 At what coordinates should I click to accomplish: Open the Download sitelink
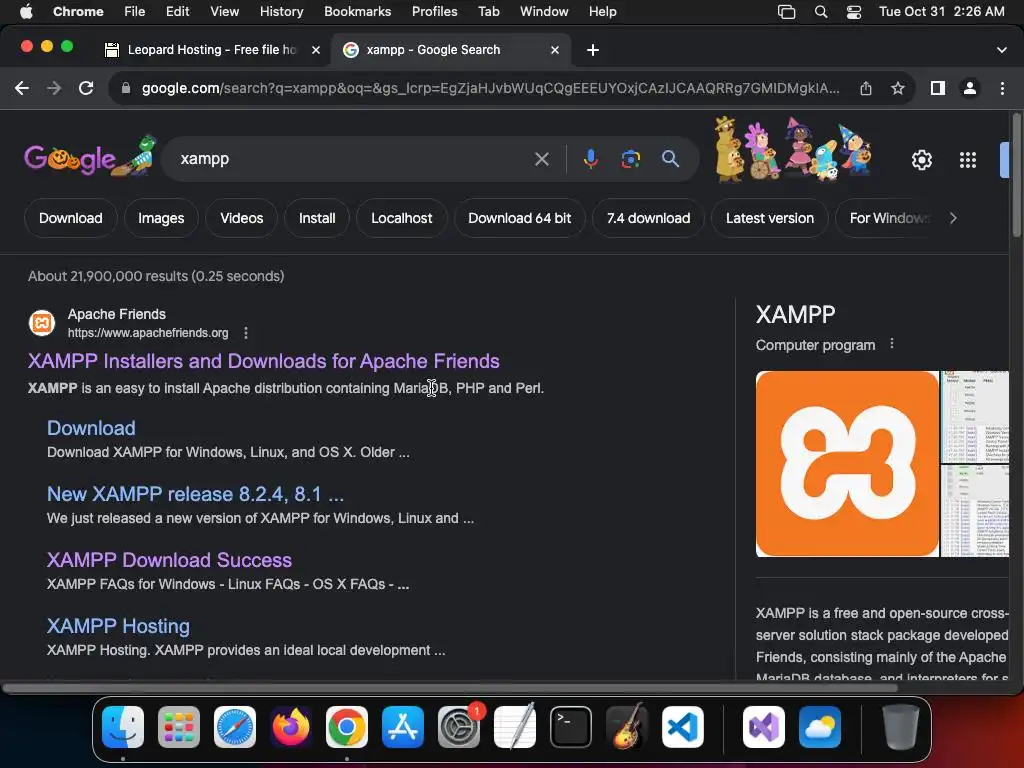coord(91,428)
